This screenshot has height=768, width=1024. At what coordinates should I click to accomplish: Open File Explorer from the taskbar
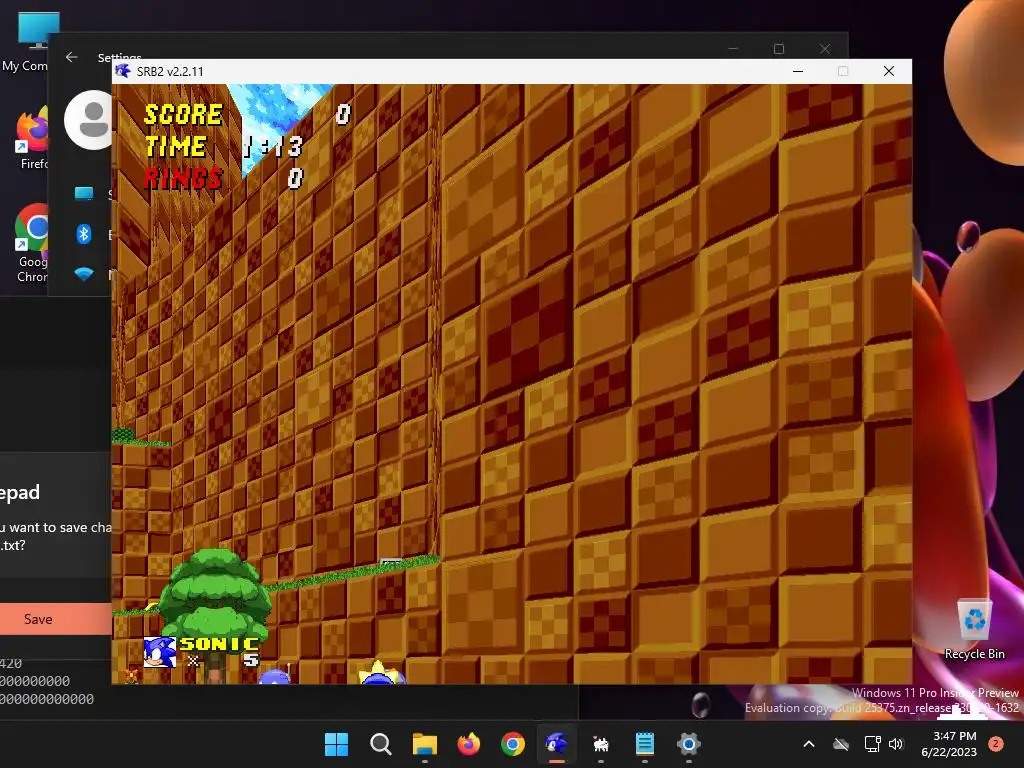pyautogui.click(x=424, y=743)
